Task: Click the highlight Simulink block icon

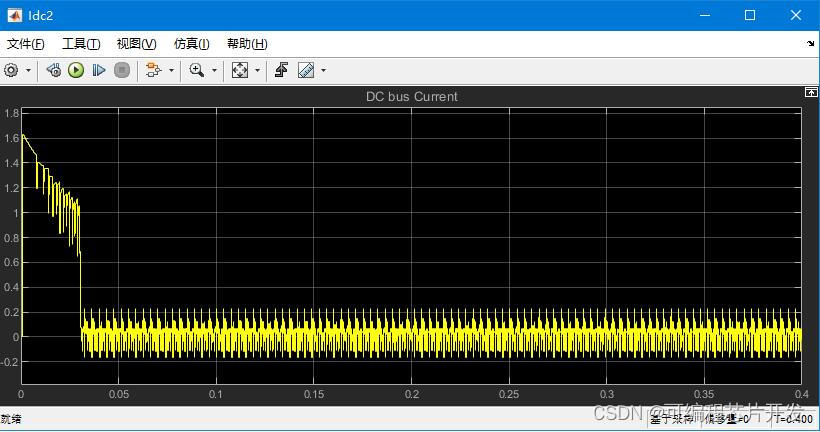Action: [x=153, y=70]
